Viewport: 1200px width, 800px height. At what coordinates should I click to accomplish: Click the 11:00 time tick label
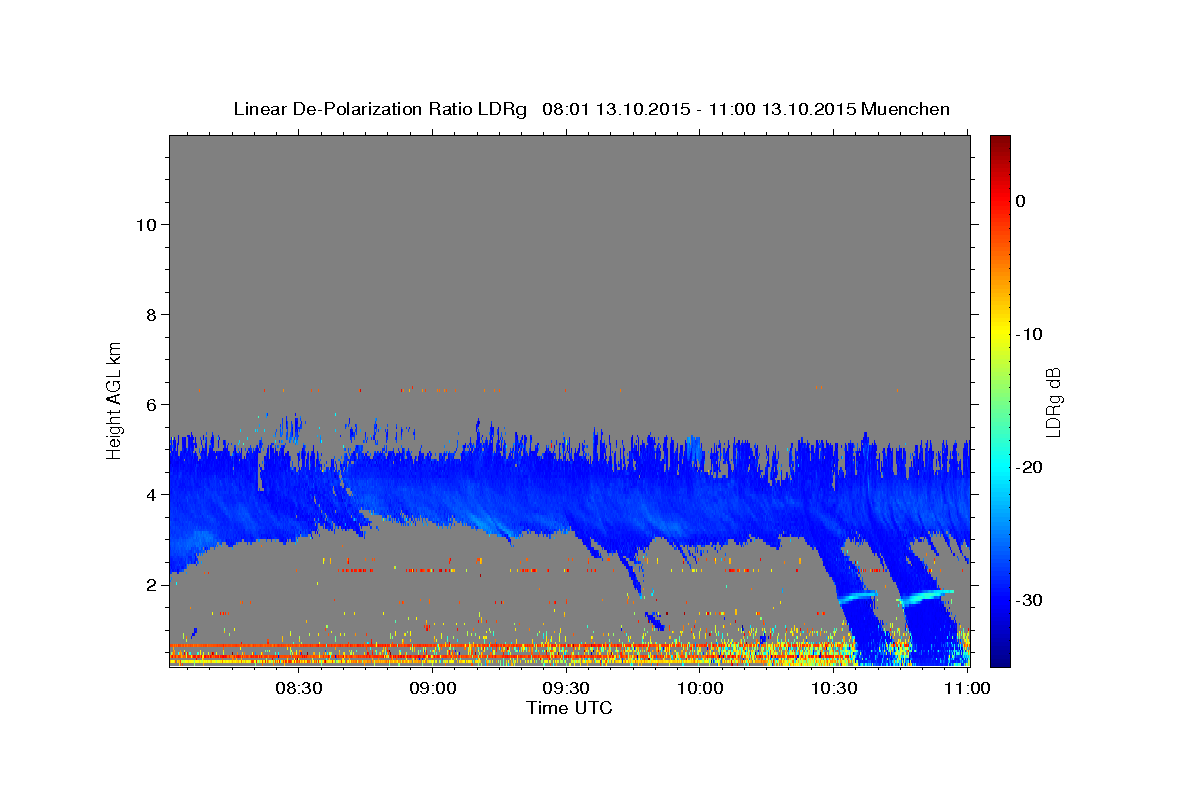pyautogui.click(x=967, y=688)
